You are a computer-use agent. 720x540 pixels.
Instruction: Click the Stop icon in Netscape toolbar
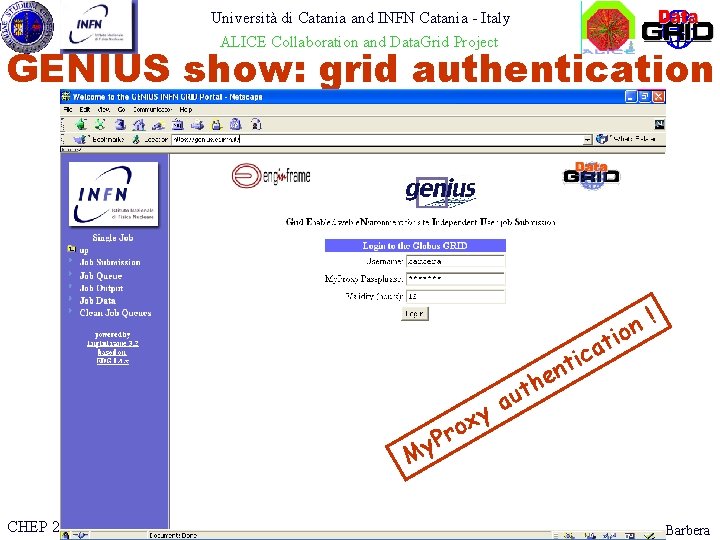256,124
